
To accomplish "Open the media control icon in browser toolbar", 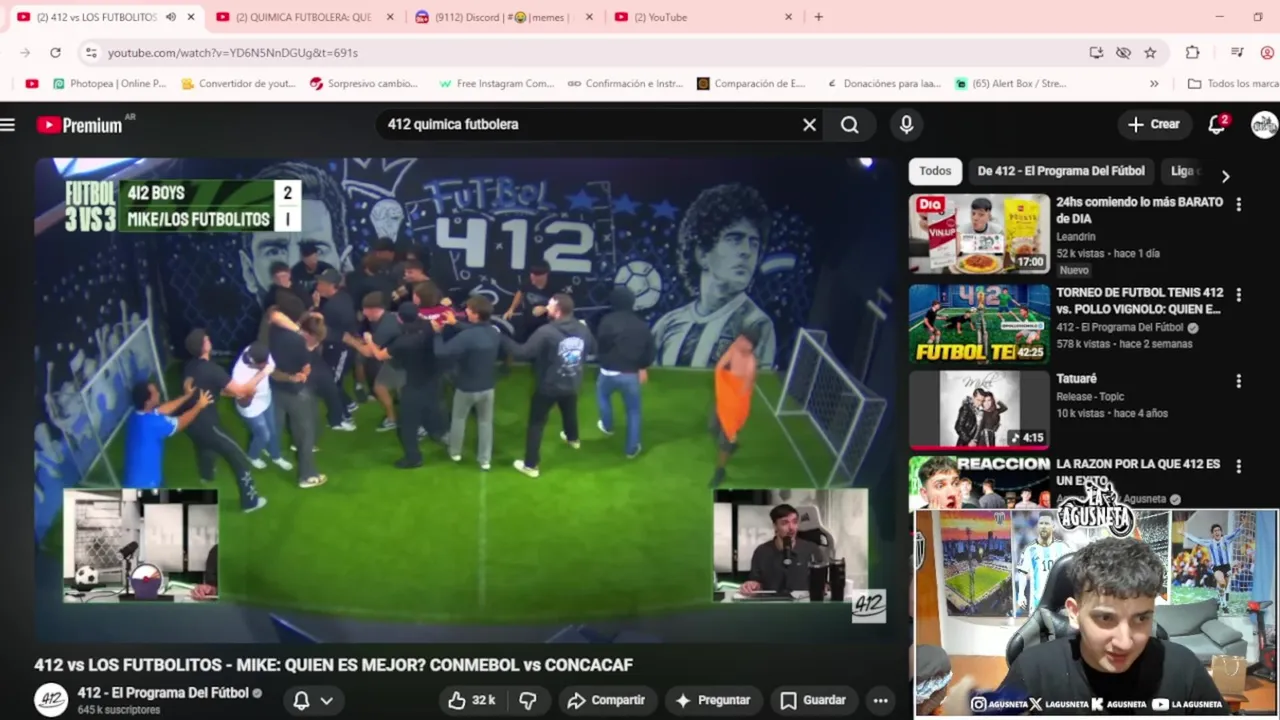I will (1237, 52).
